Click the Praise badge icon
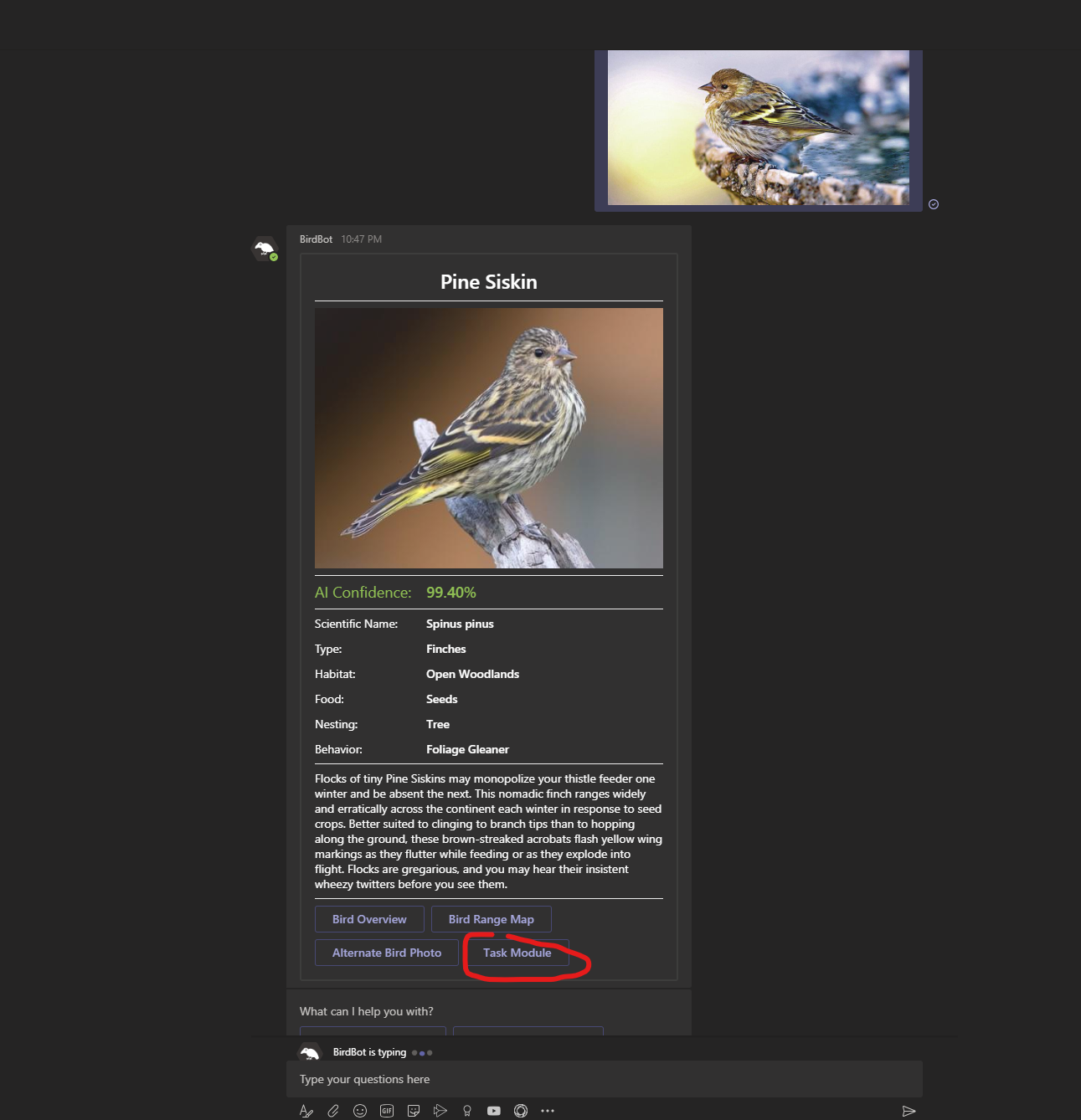The height and width of the screenshot is (1120, 1081). coord(467,1111)
